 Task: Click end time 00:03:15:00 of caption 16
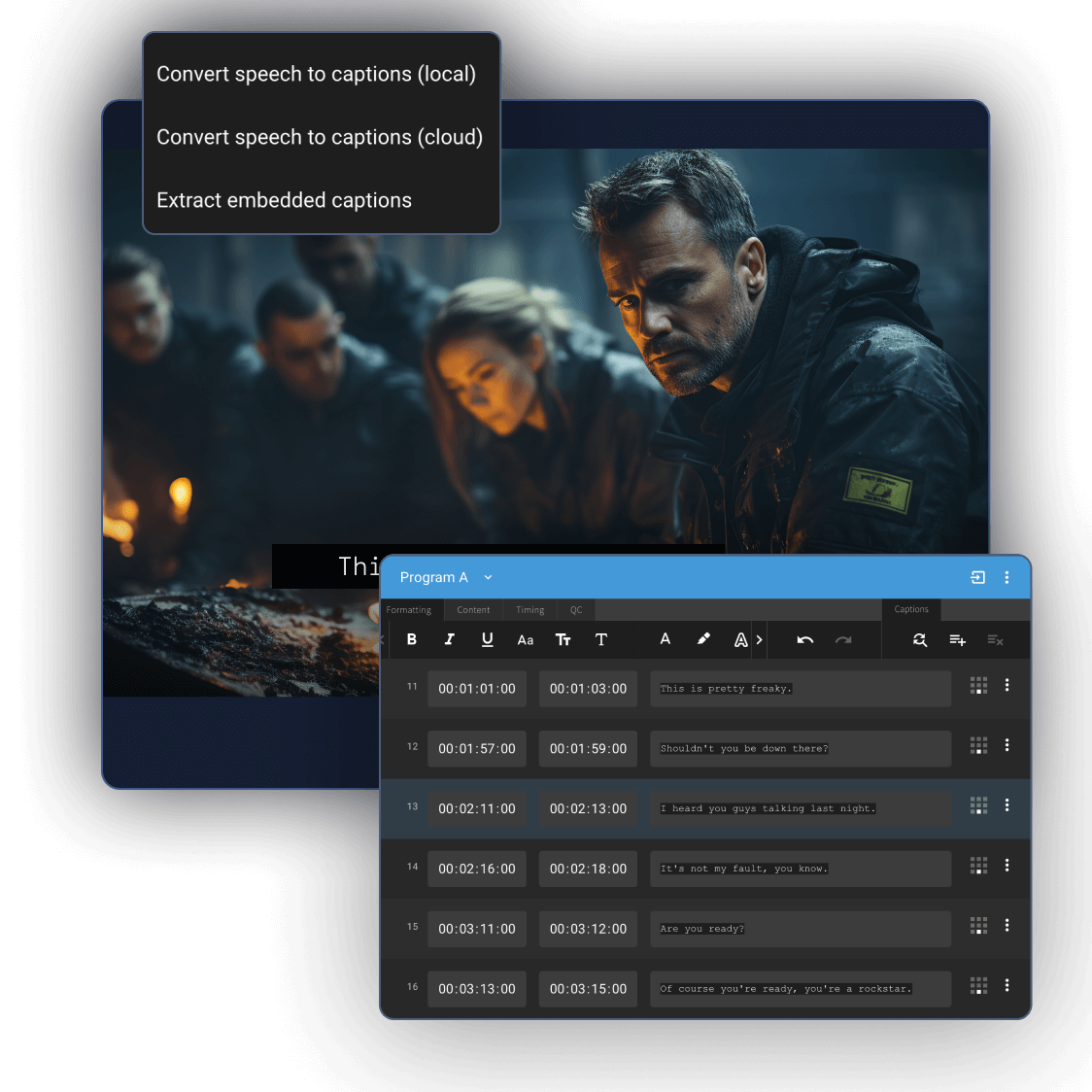click(589, 989)
